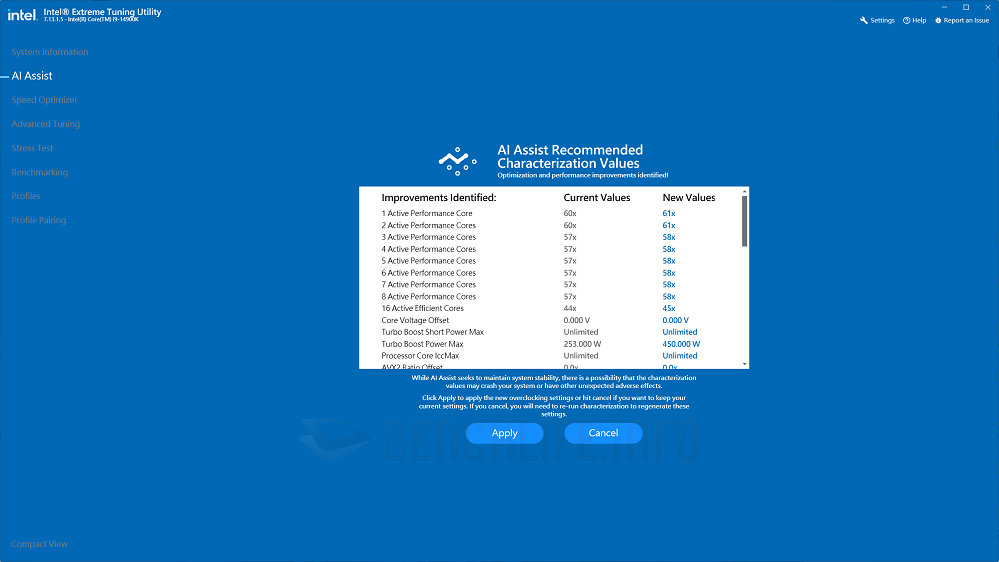Click the list scrollbar down arrow
Screen dimensions: 999x562
(x=744, y=364)
